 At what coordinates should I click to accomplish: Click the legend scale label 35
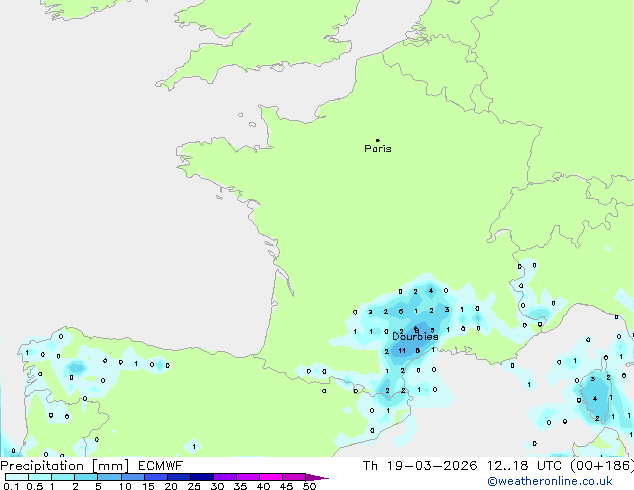[240, 486]
